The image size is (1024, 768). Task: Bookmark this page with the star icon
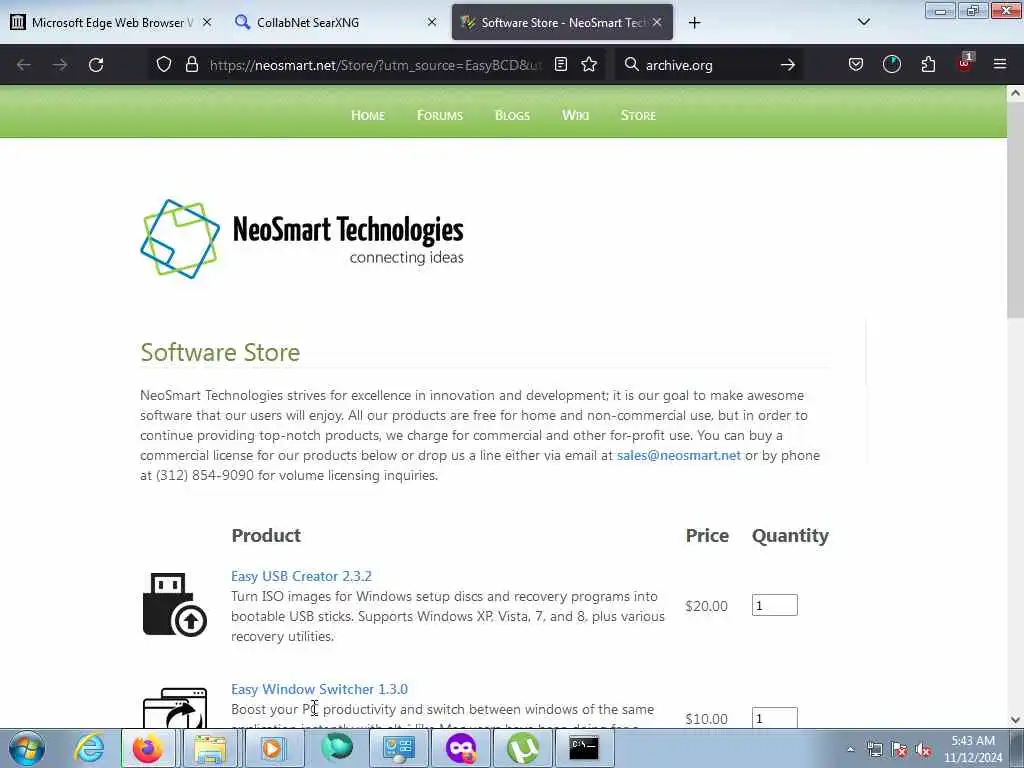(x=589, y=64)
